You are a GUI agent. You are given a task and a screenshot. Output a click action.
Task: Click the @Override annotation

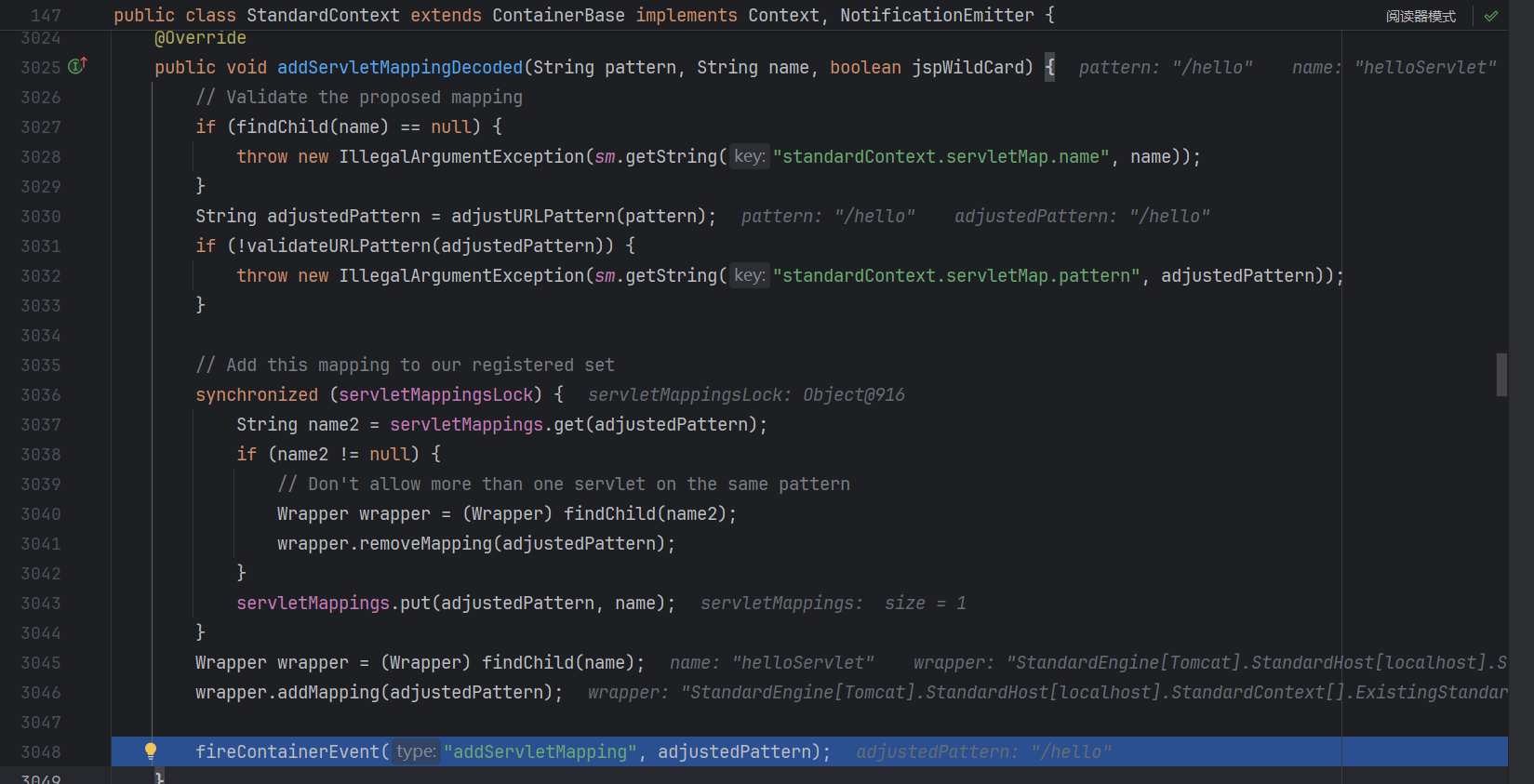(200, 38)
